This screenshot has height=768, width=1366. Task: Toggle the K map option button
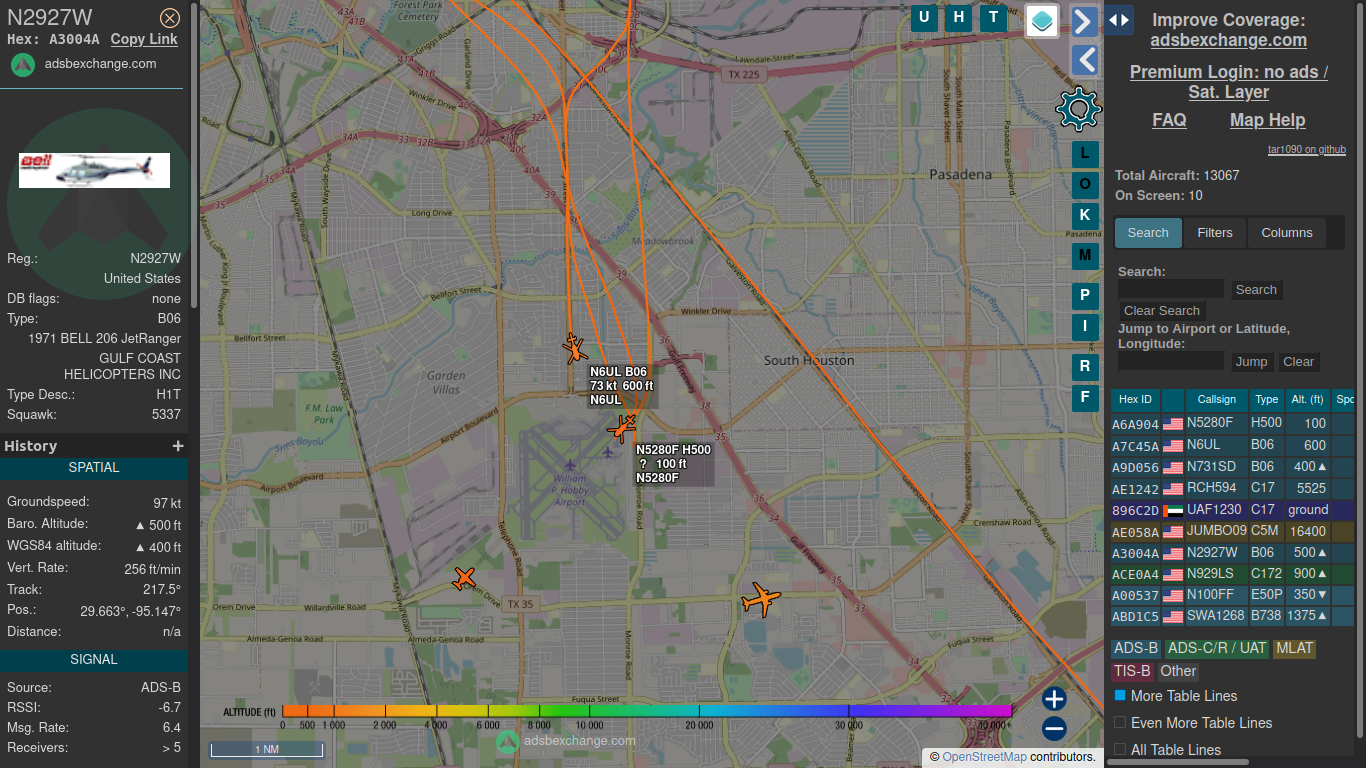(1085, 215)
